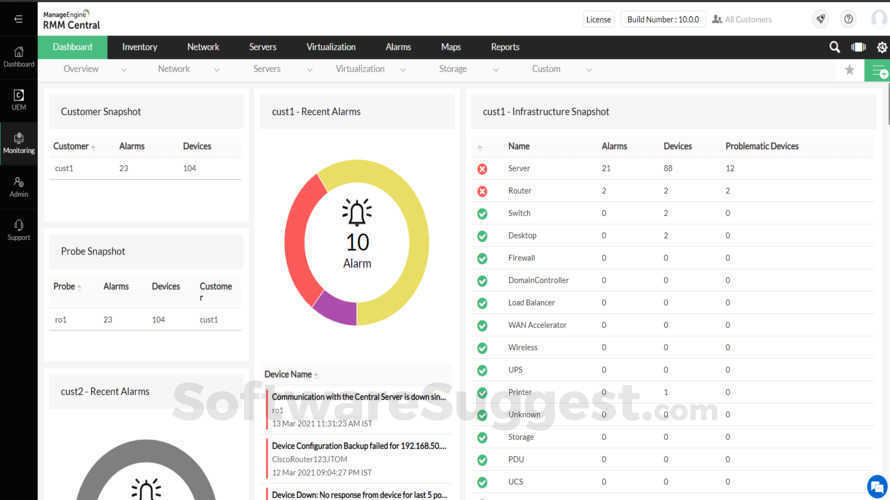Viewport: 890px width, 500px height.
Task: Open probe ro1 in Probe Snapshot
Action: [x=61, y=320]
